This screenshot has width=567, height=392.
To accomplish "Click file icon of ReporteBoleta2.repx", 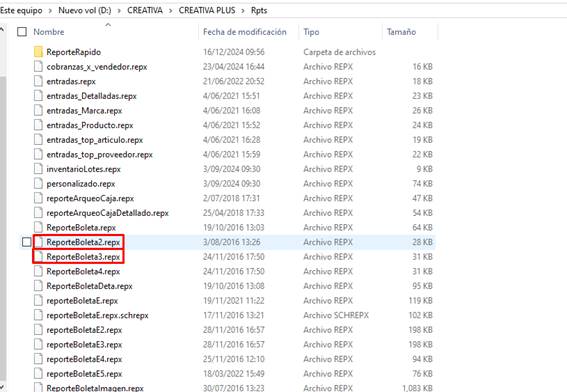I will [x=39, y=242].
